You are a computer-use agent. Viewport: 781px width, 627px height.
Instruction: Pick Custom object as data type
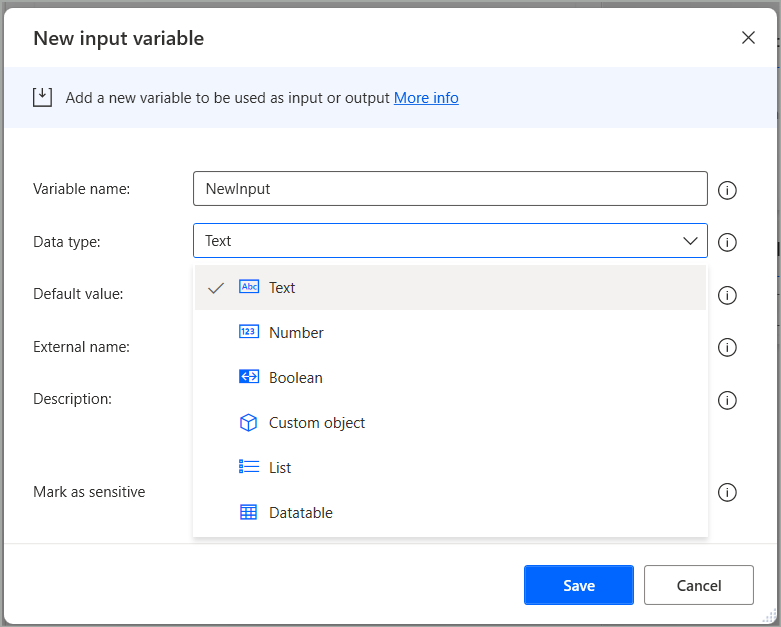[317, 422]
